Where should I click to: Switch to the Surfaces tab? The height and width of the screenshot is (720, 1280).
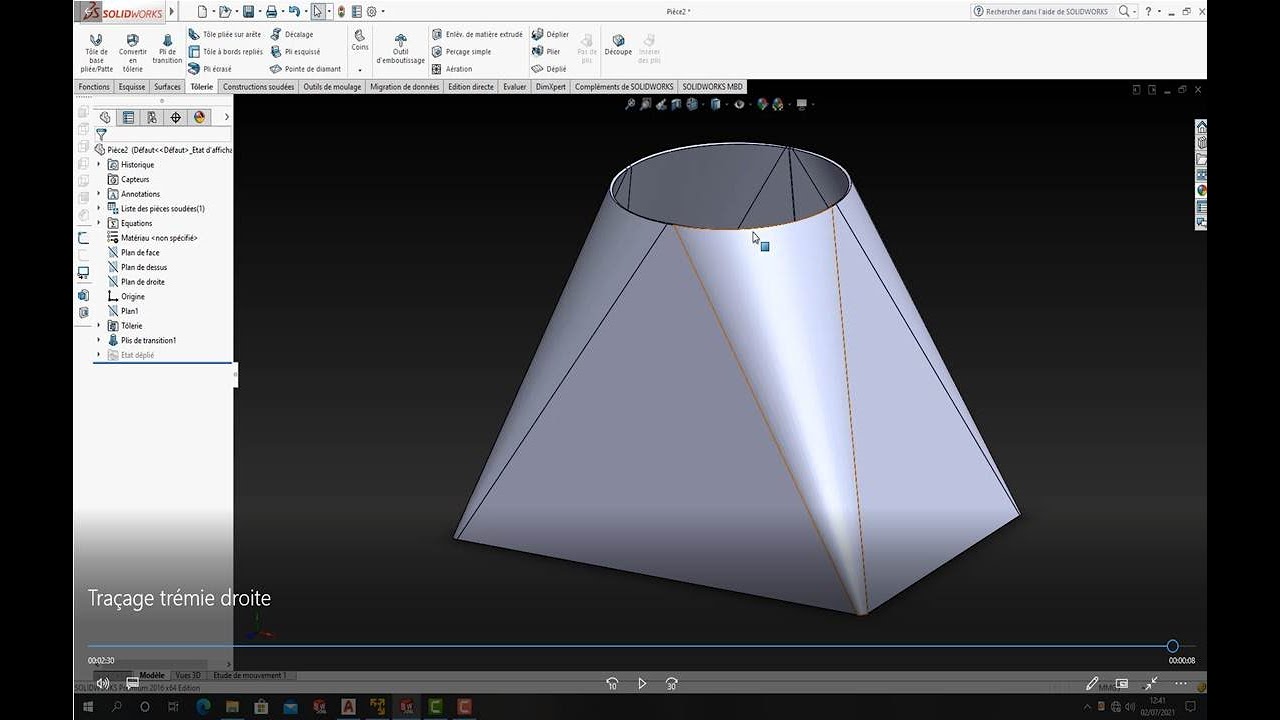167,87
